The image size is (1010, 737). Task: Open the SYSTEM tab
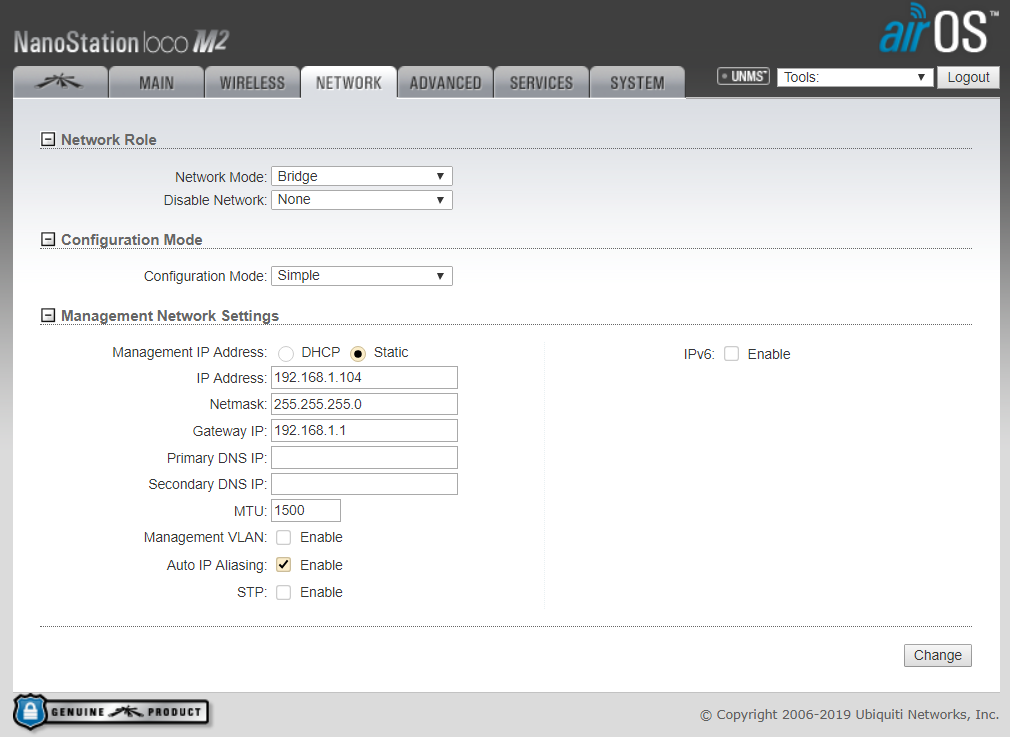[x=638, y=82]
